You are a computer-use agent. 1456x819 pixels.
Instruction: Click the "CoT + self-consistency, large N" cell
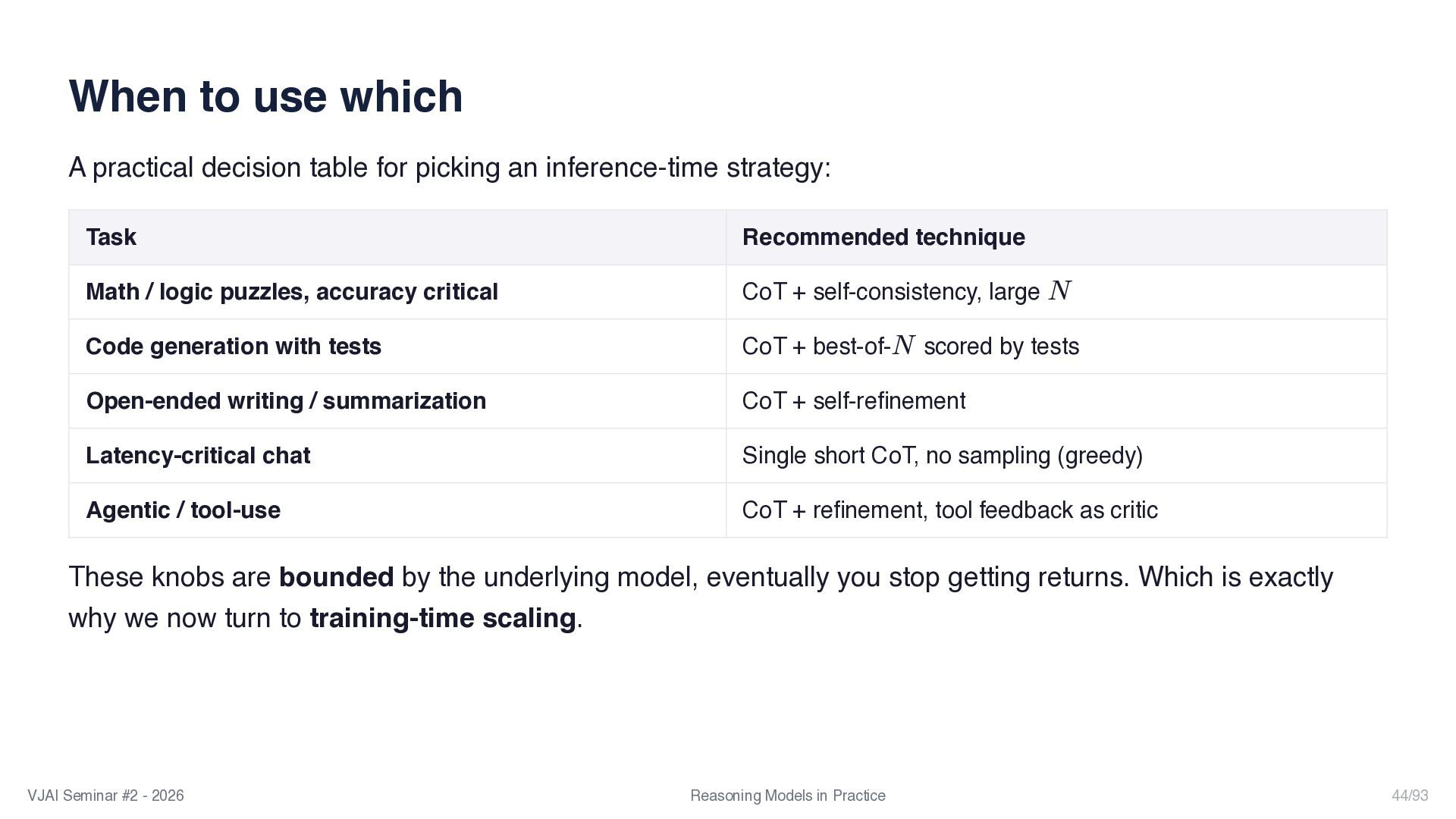click(x=905, y=292)
